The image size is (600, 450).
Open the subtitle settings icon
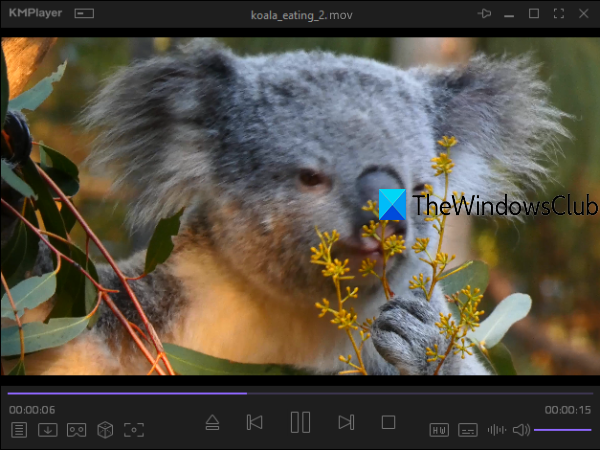coord(468,430)
